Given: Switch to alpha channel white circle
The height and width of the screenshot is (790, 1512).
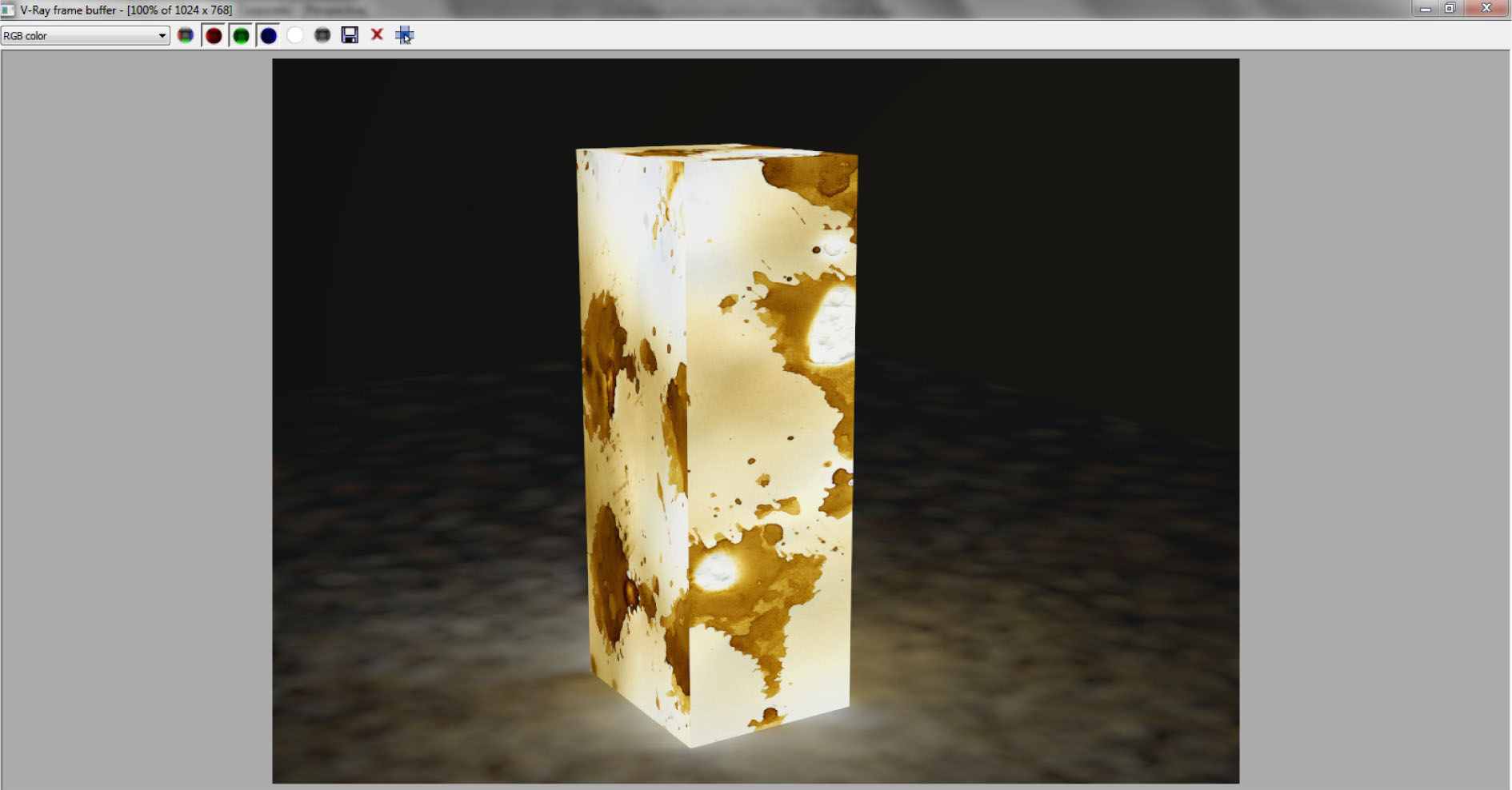Looking at the screenshot, I should click(295, 36).
